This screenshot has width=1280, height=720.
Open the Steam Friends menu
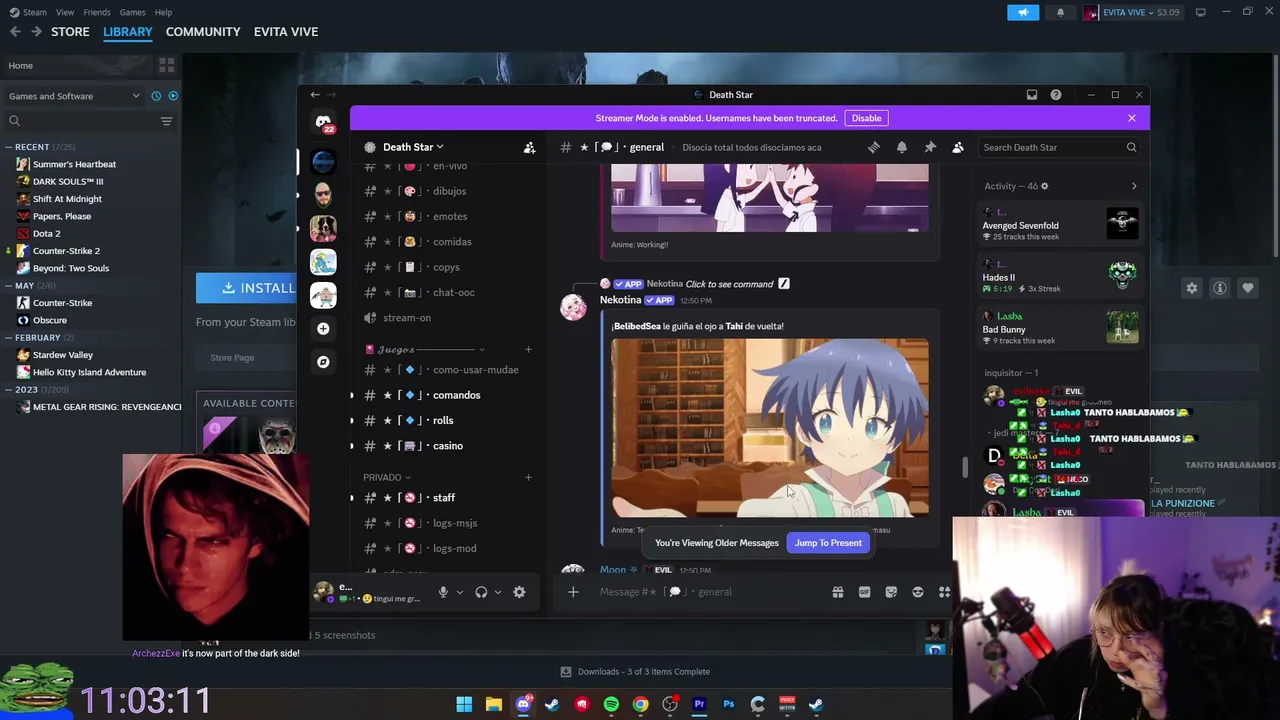click(x=97, y=12)
